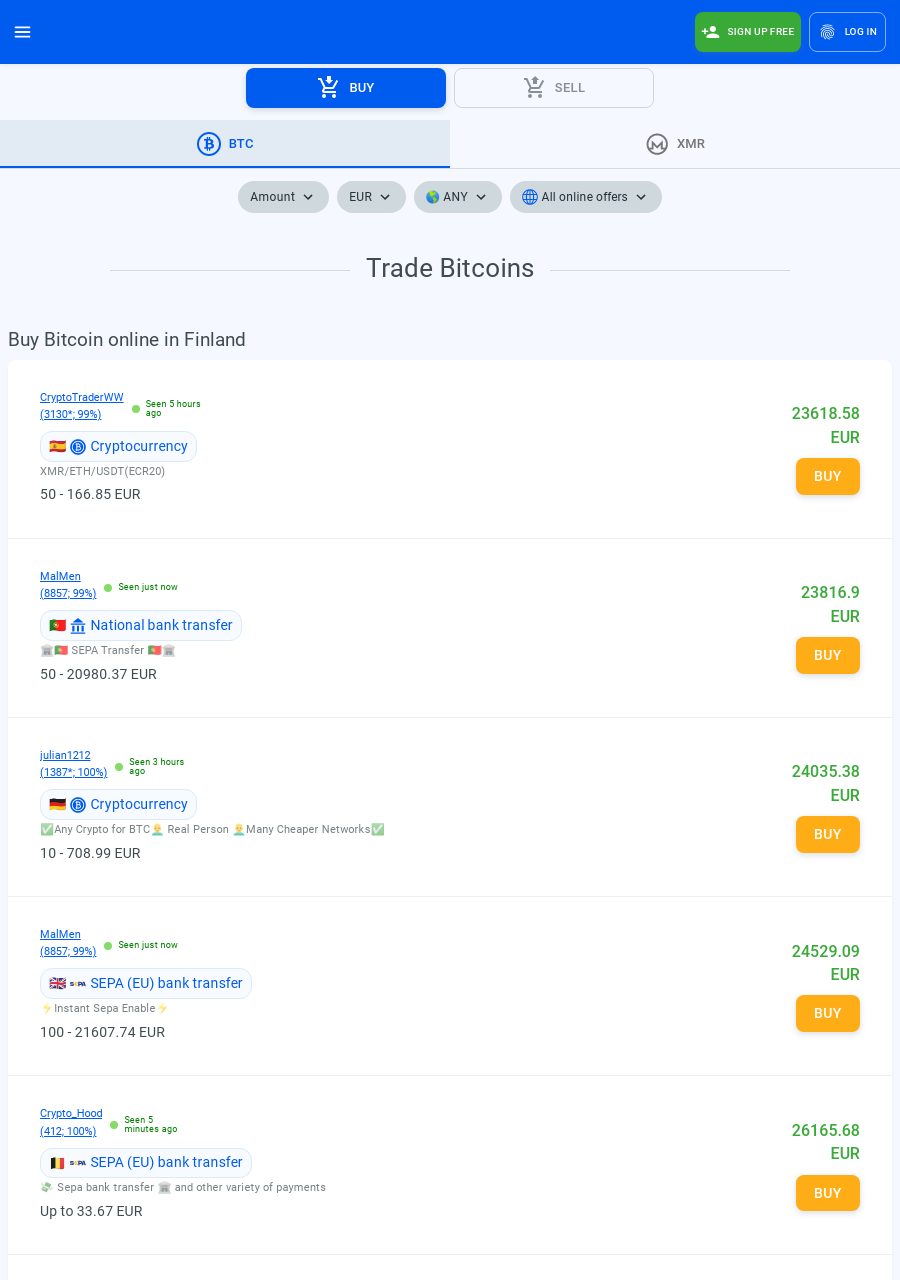Click the Bitcoin logo in BTC tab

coord(208,144)
